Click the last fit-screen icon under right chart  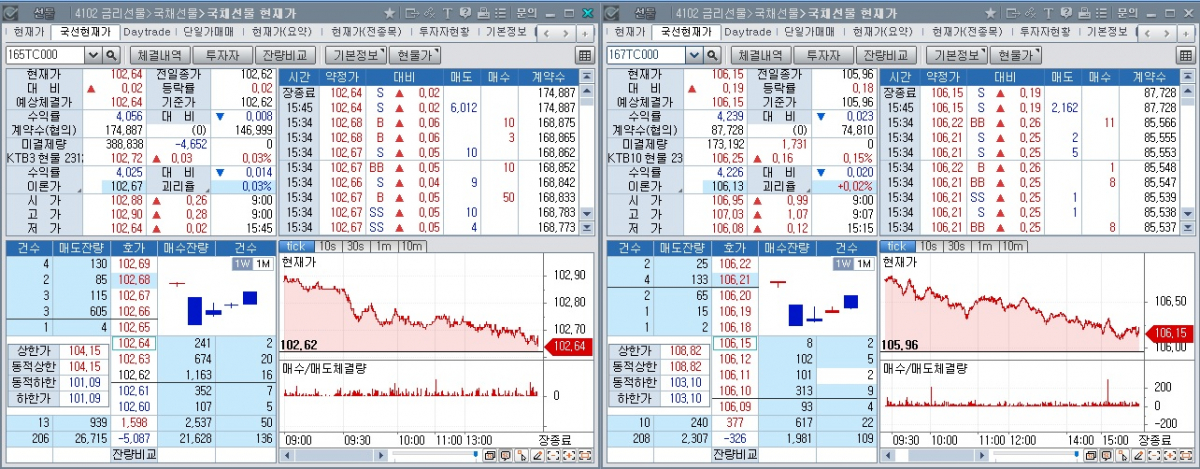(1187, 456)
